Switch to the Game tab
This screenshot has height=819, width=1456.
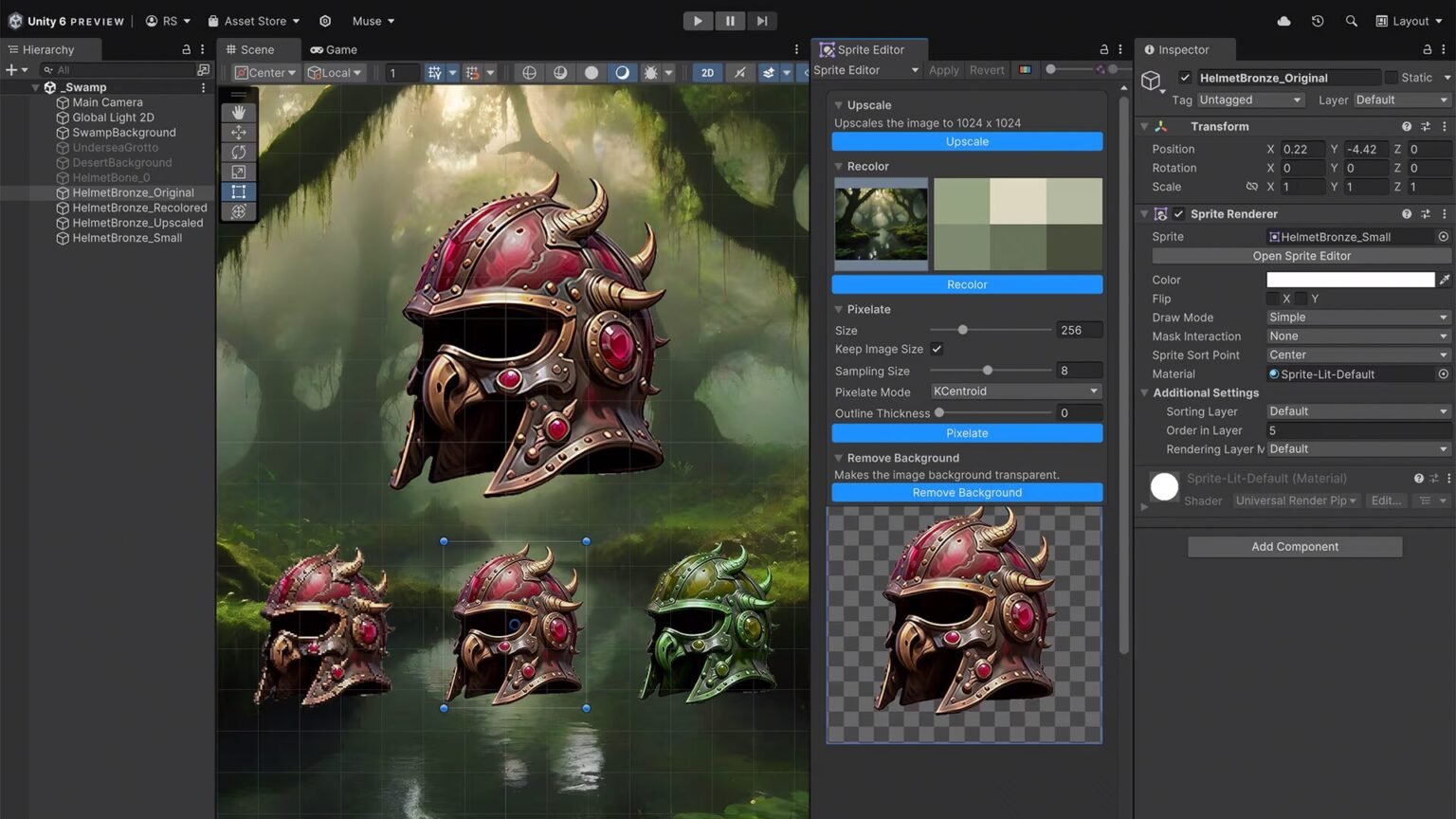[x=334, y=49]
